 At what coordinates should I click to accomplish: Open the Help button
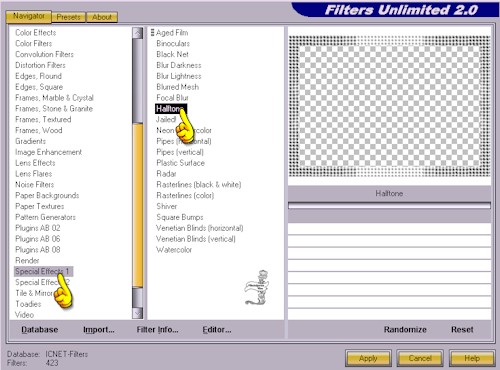coord(472,358)
